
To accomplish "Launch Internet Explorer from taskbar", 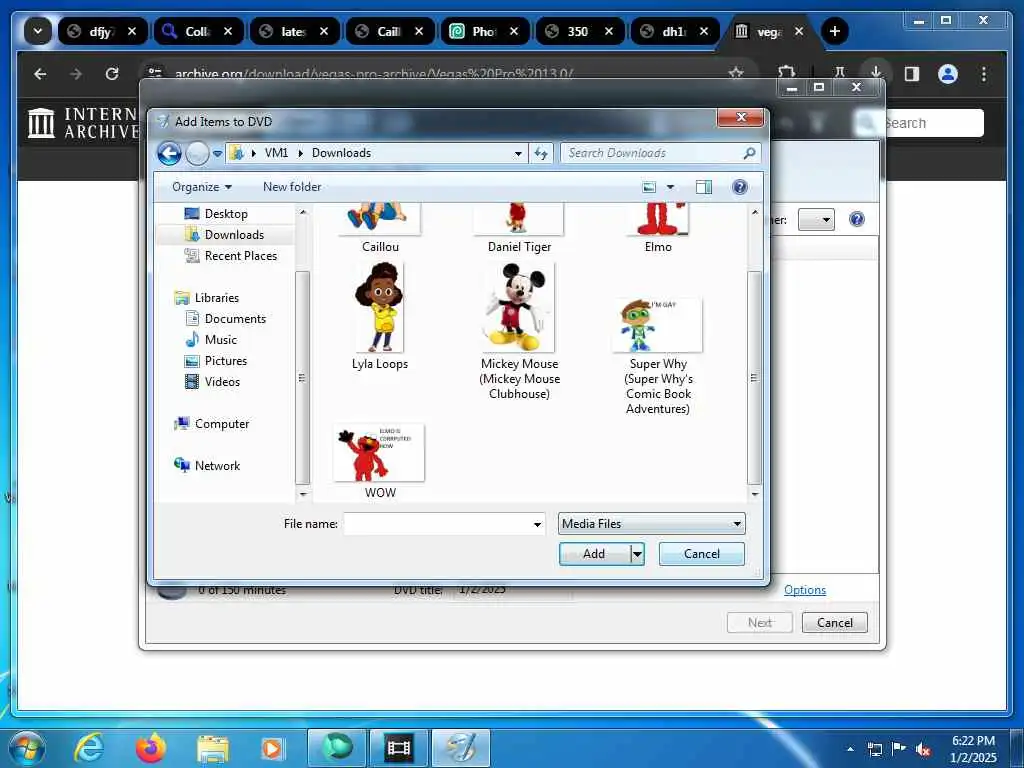I will (x=88, y=748).
